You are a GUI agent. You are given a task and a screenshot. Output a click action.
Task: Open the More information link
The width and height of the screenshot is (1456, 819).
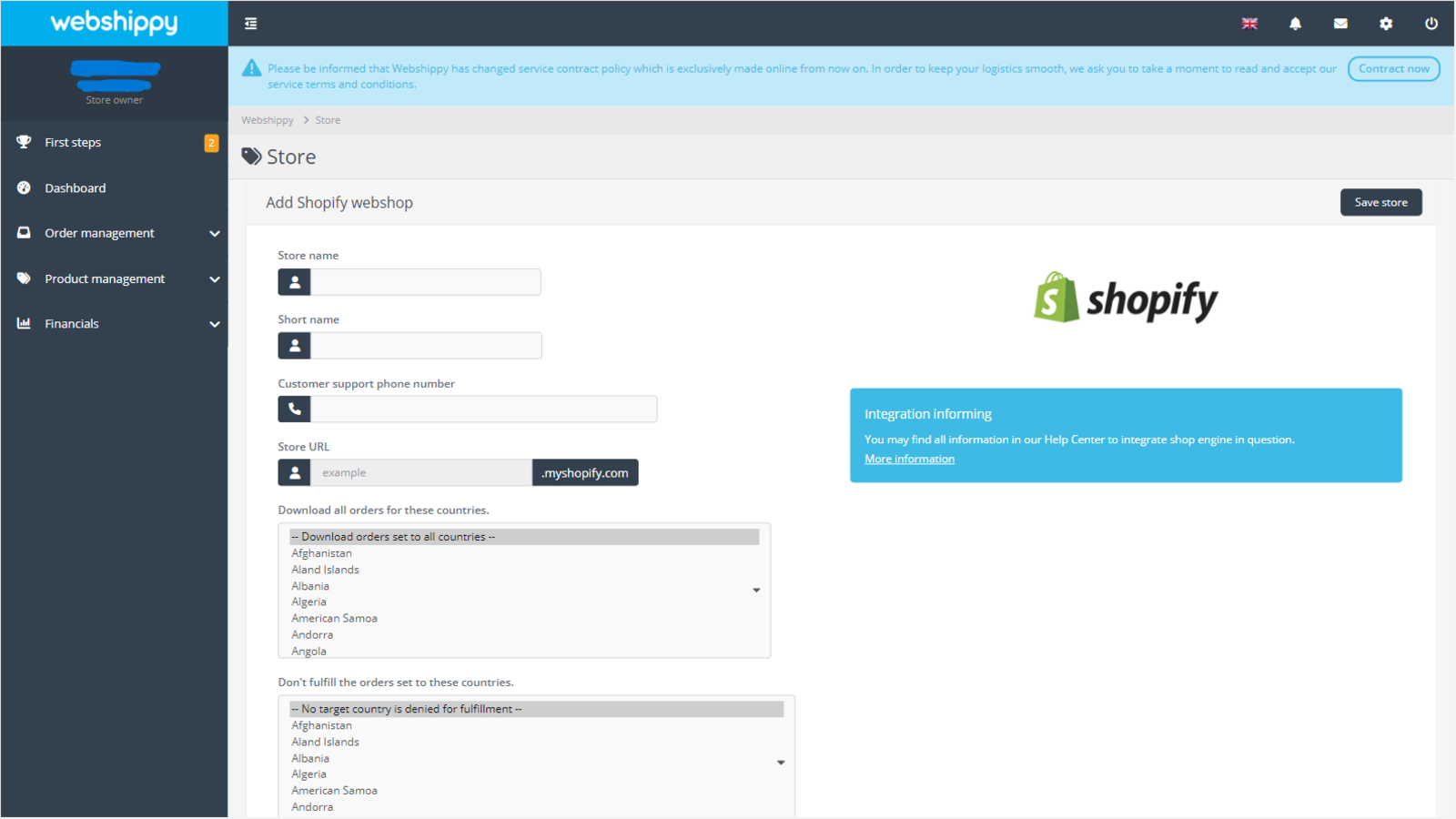tap(909, 460)
